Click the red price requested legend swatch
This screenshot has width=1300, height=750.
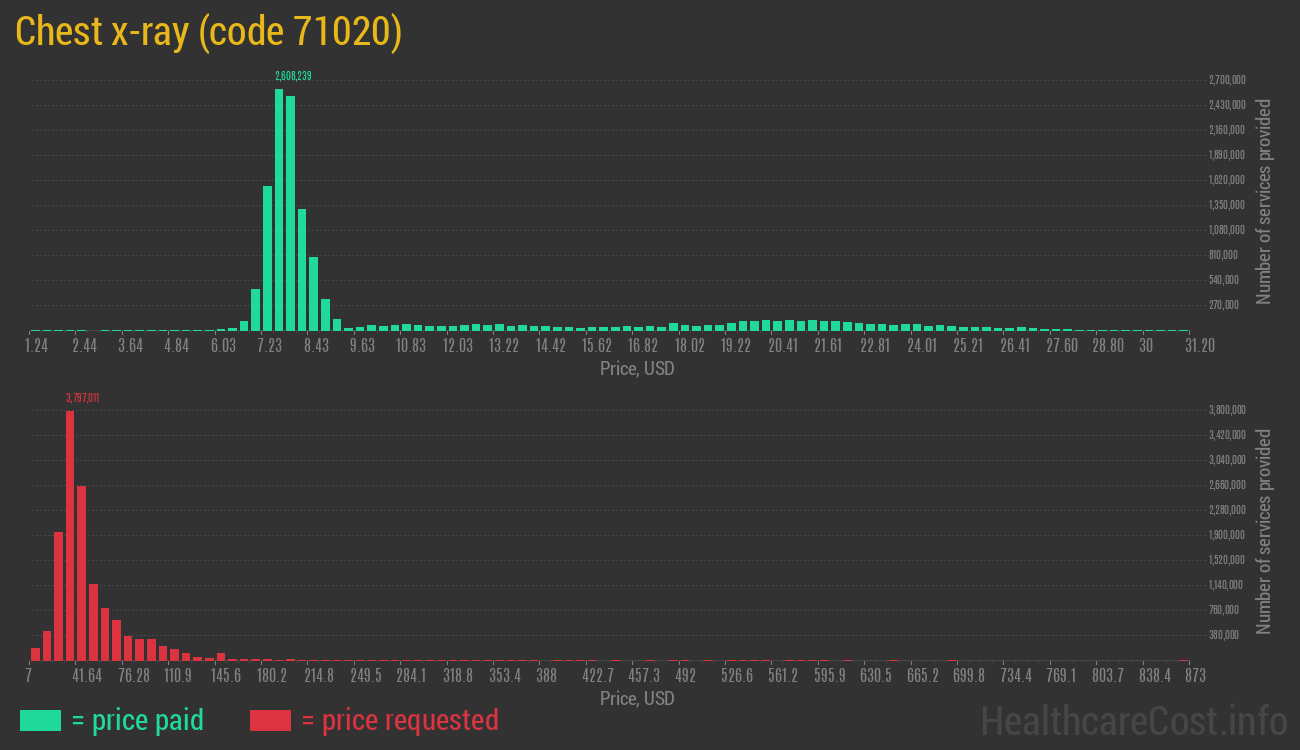270,720
